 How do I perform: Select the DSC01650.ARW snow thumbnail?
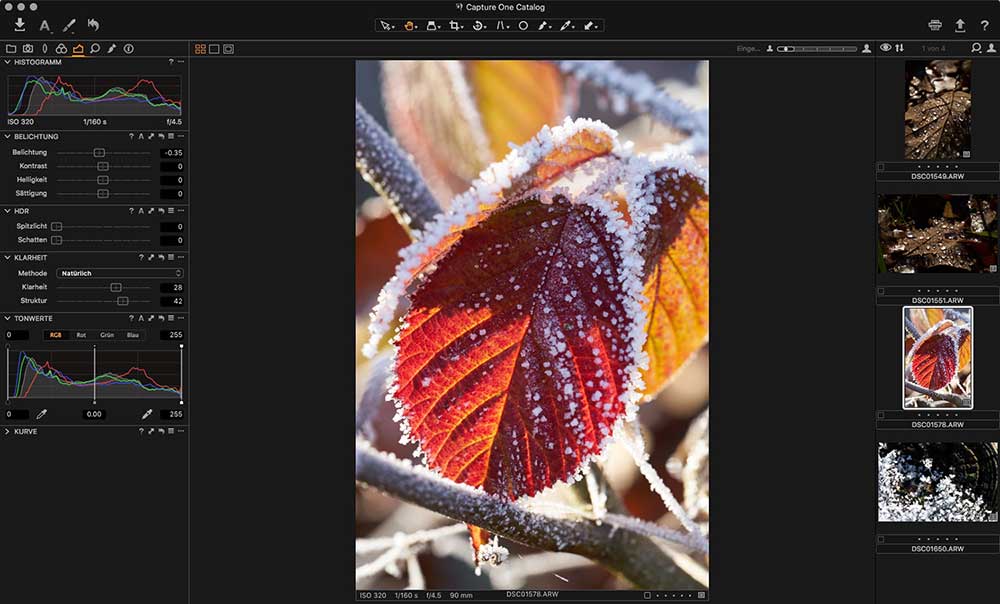938,482
